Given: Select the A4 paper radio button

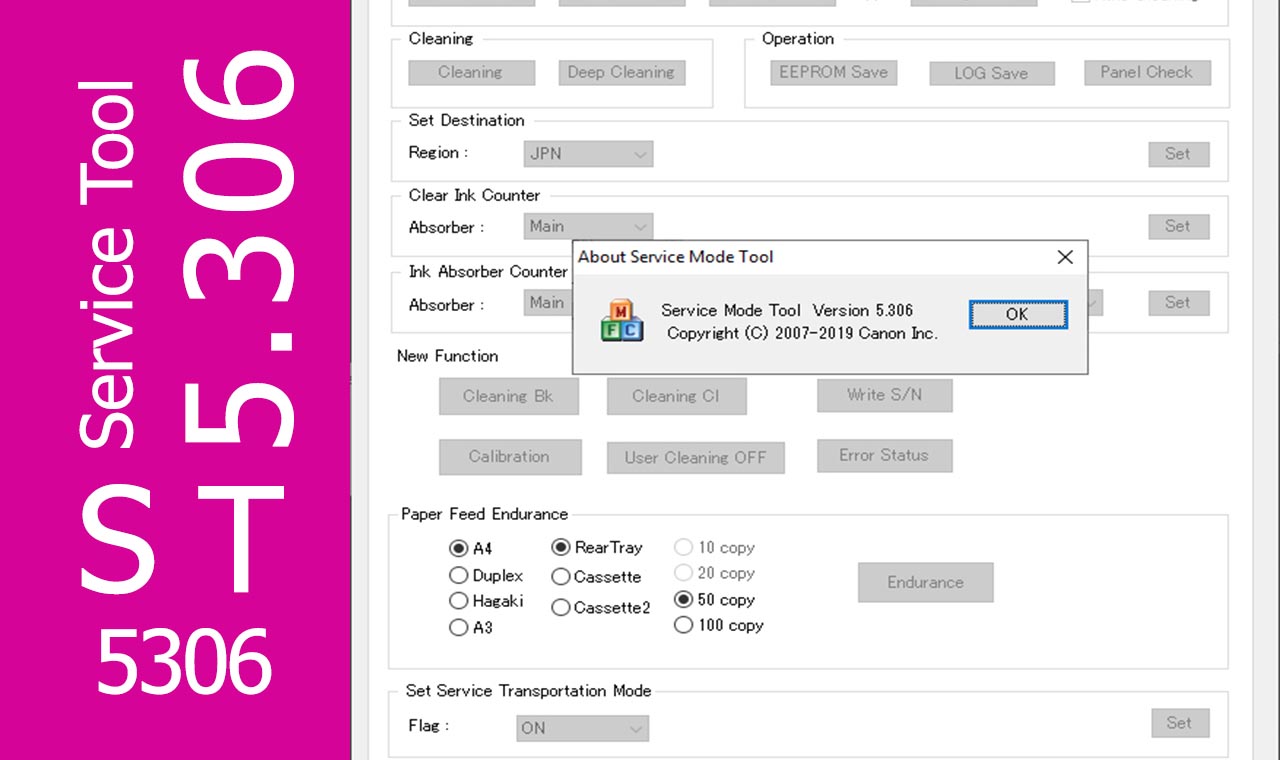Looking at the screenshot, I should (459, 548).
